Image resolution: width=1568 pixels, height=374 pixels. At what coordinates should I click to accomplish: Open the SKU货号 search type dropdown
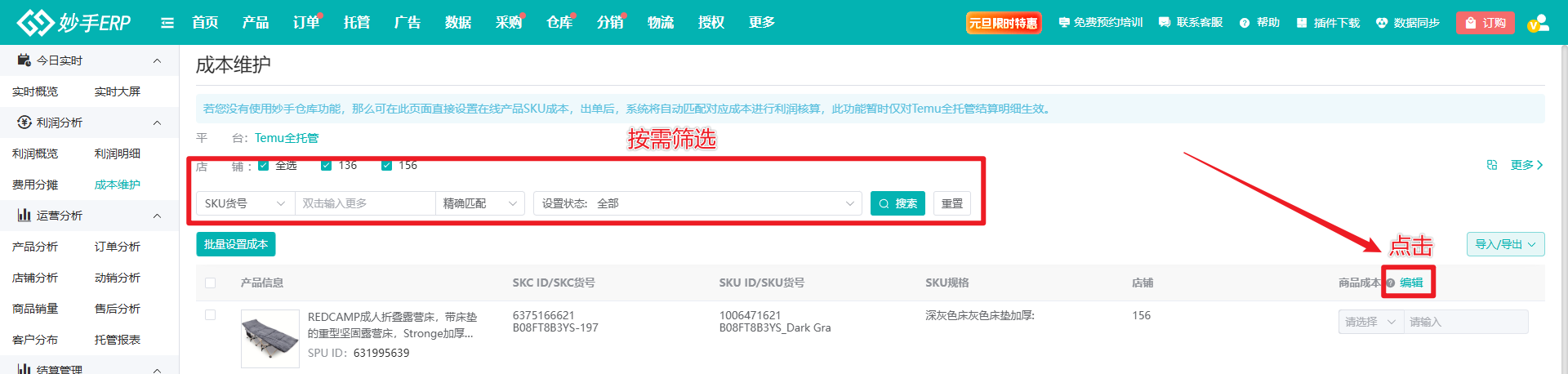point(245,203)
